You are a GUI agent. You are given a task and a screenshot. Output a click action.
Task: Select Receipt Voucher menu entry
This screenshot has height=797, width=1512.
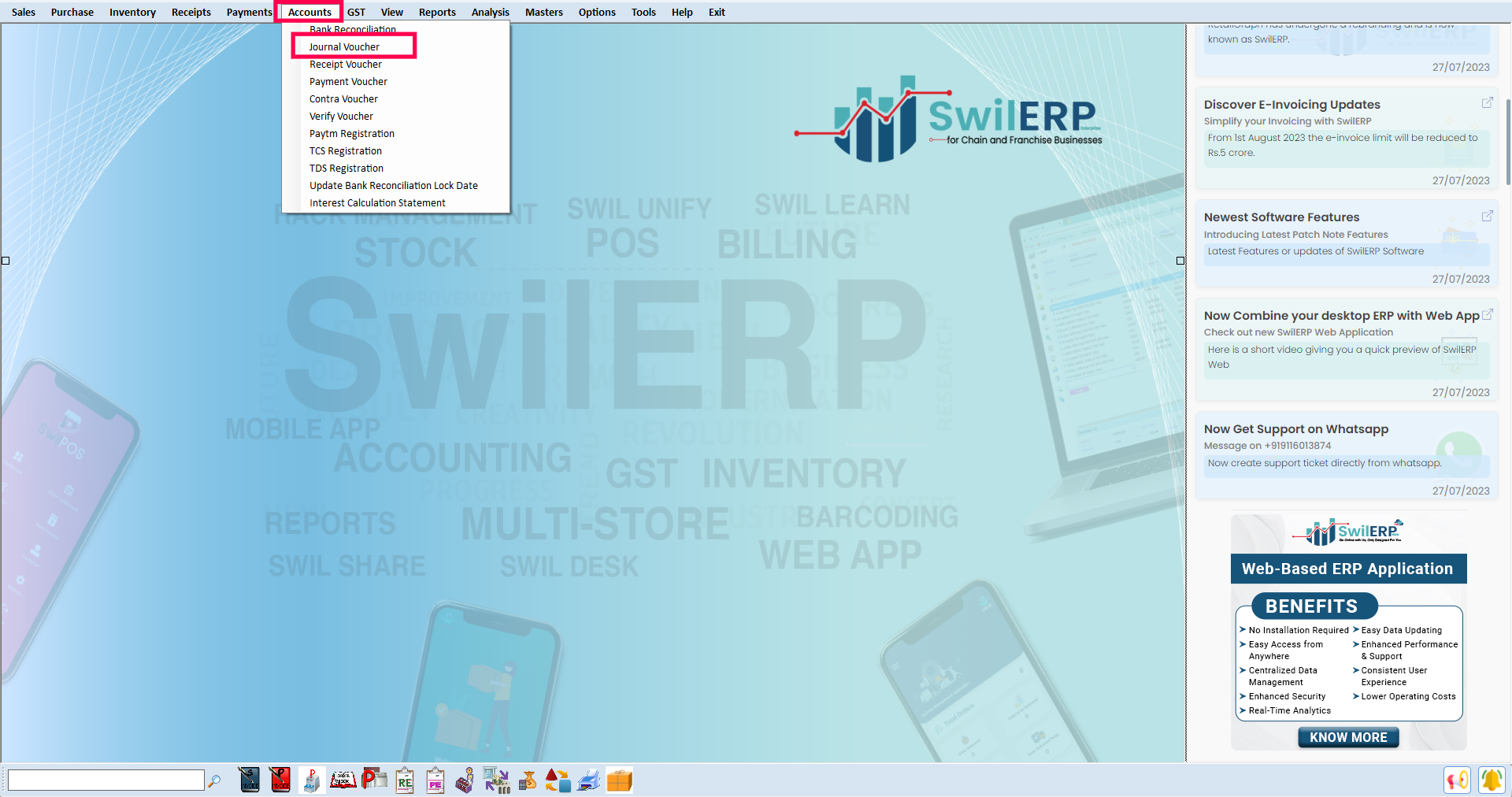pos(396,65)
